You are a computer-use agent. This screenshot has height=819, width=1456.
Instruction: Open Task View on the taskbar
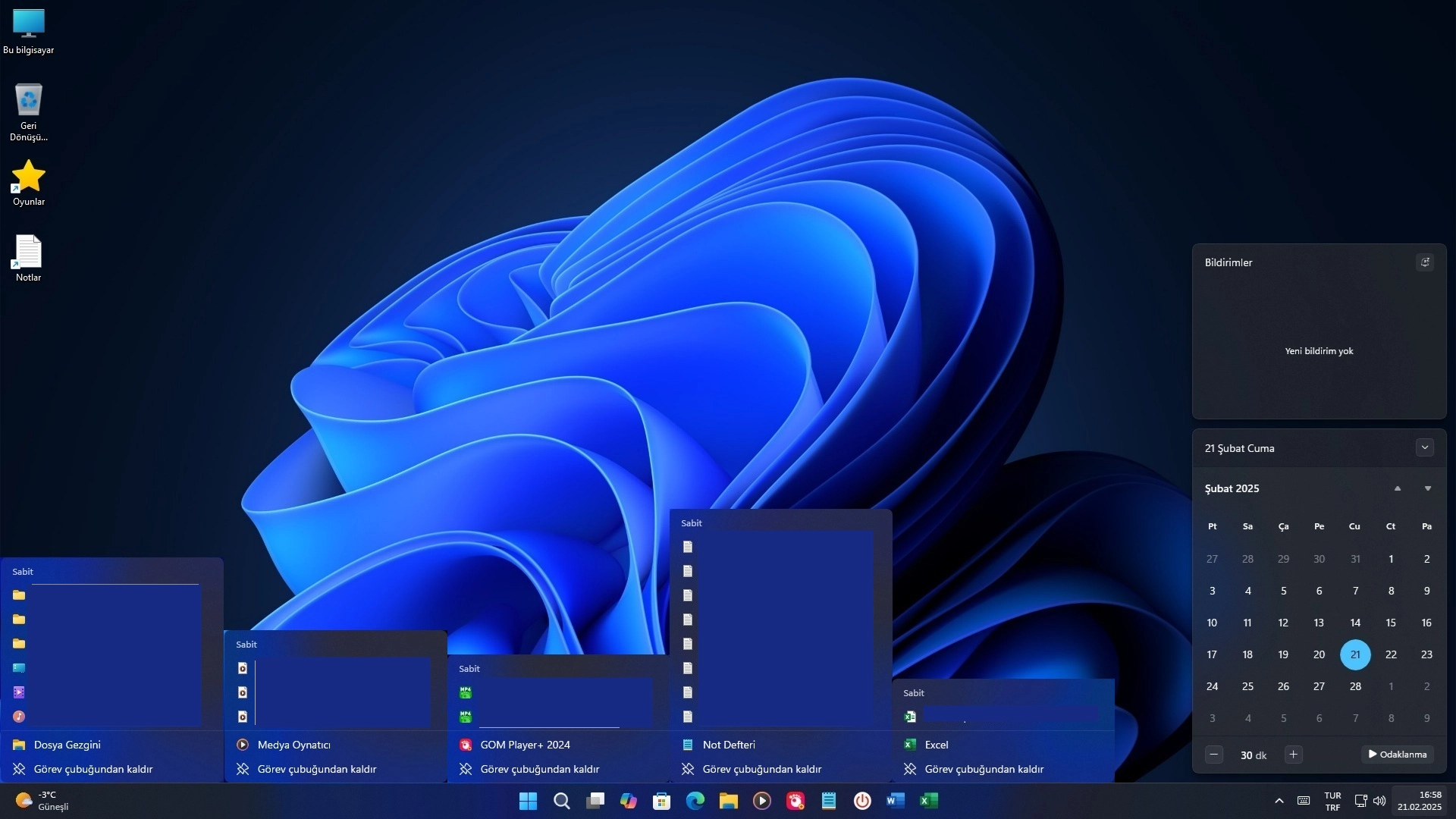[595, 801]
